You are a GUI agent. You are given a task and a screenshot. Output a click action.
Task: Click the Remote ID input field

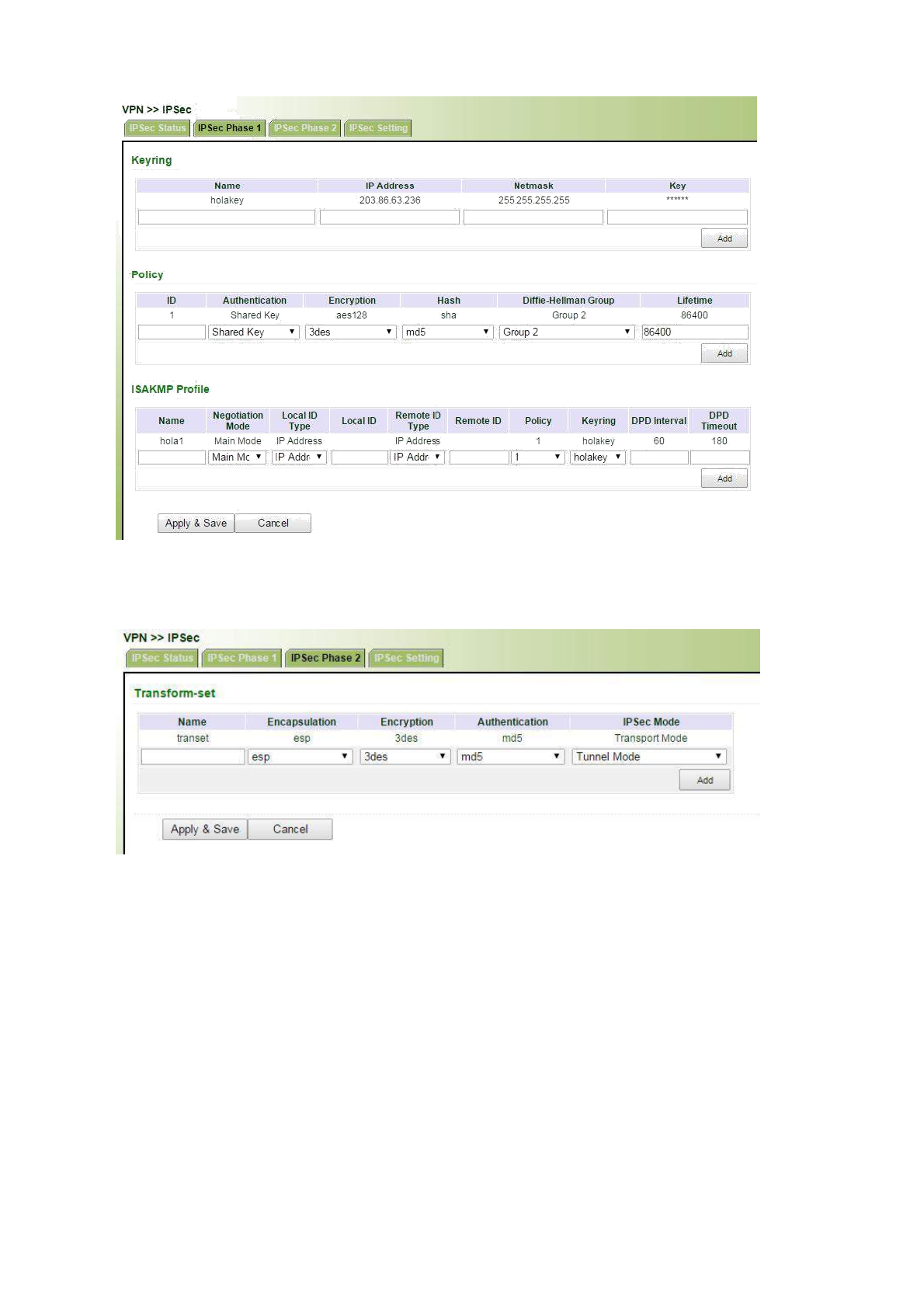(x=479, y=457)
